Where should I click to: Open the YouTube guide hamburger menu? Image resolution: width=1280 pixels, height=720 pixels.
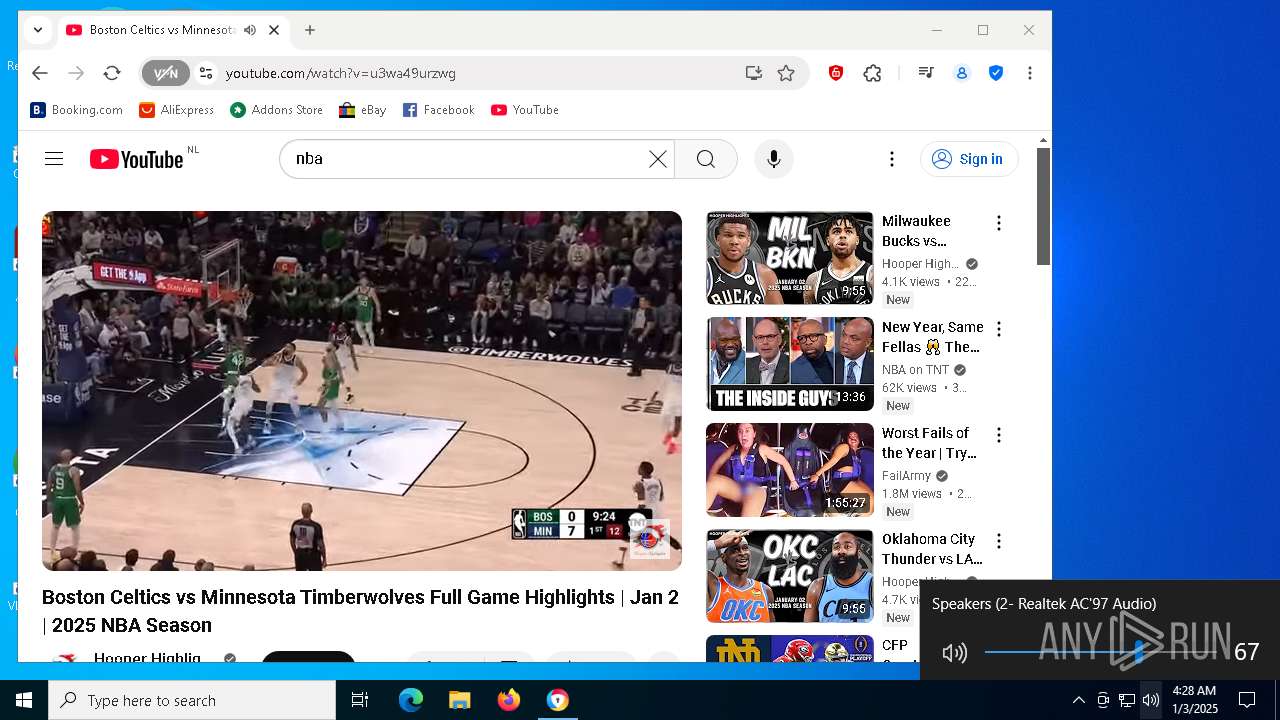tap(54, 159)
